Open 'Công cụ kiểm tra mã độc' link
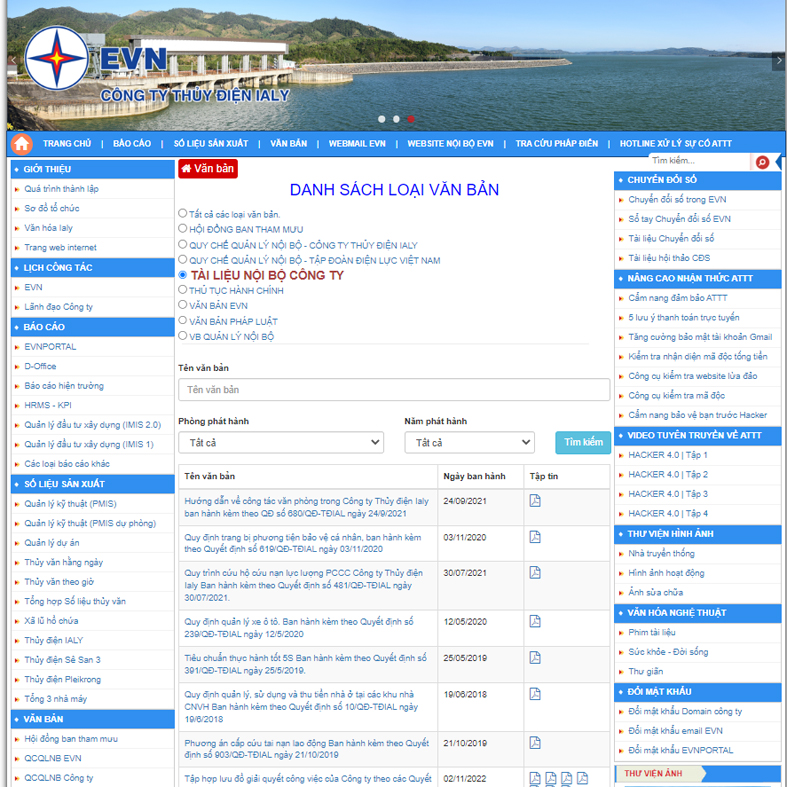787x787 pixels. (677, 396)
